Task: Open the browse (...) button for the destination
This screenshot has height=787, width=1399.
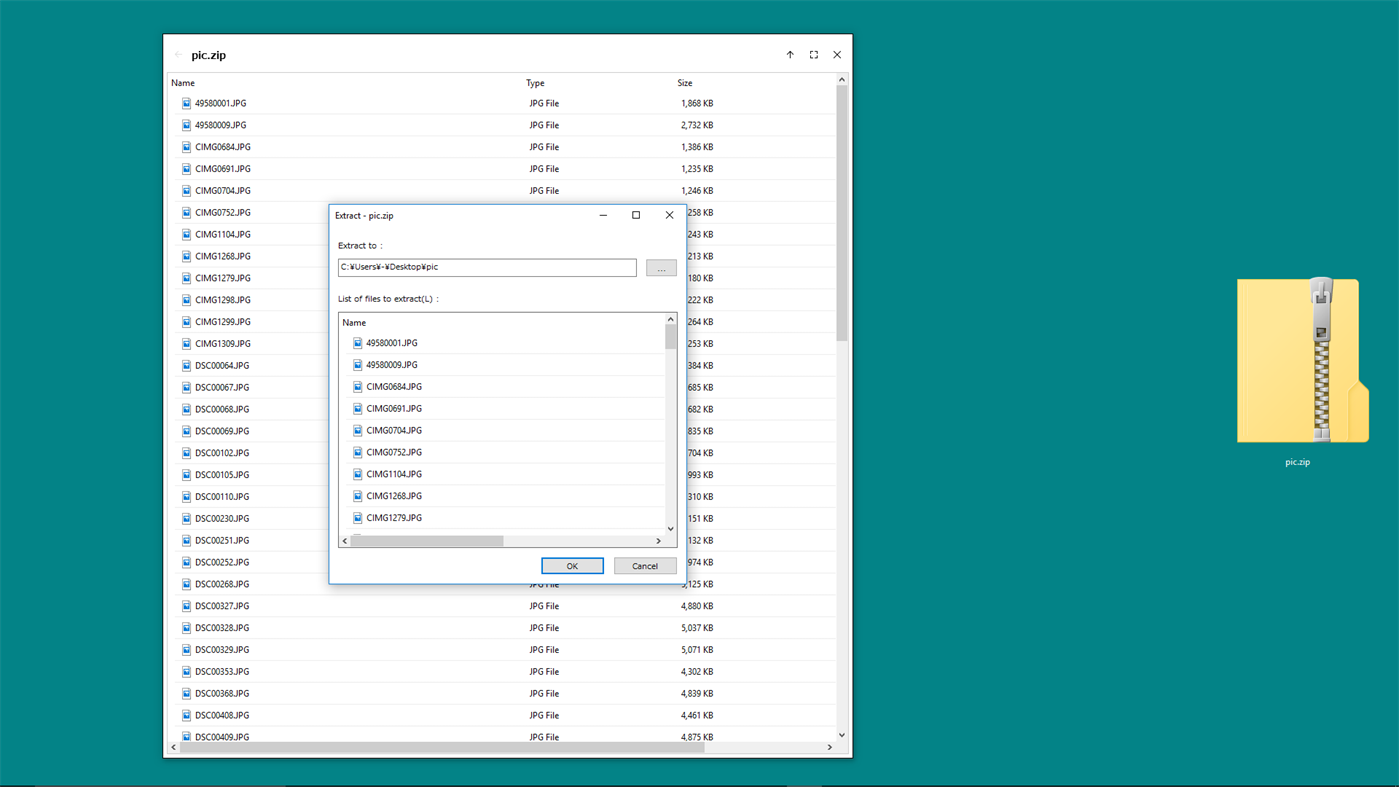Action: [660, 267]
